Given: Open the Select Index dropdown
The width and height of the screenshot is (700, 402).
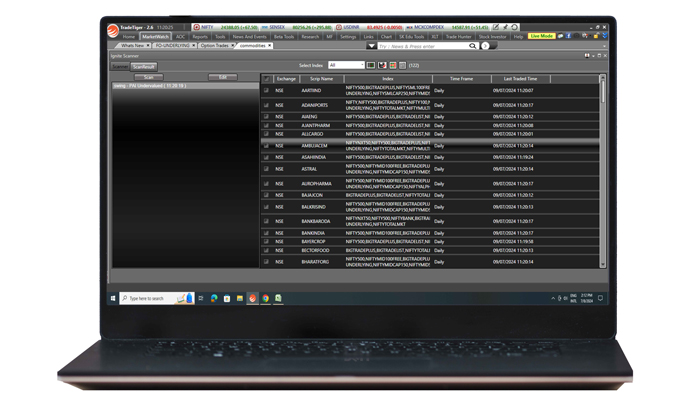Looking at the screenshot, I should tap(346, 65).
